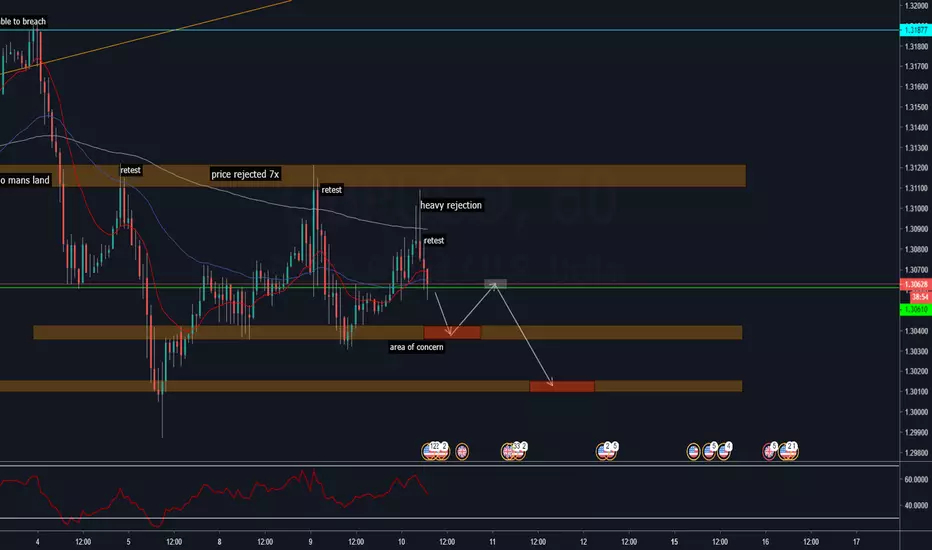Select the 'o mans land' text label
The image size is (932, 550).
[x=25, y=180]
